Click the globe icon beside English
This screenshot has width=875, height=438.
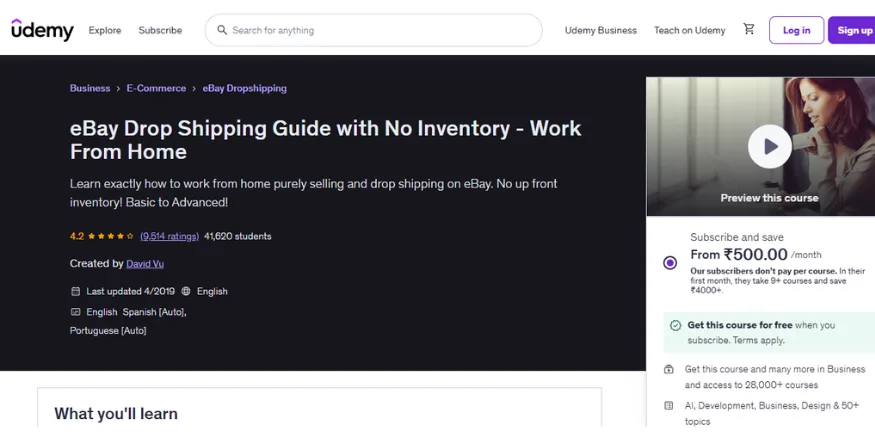[x=186, y=291]
